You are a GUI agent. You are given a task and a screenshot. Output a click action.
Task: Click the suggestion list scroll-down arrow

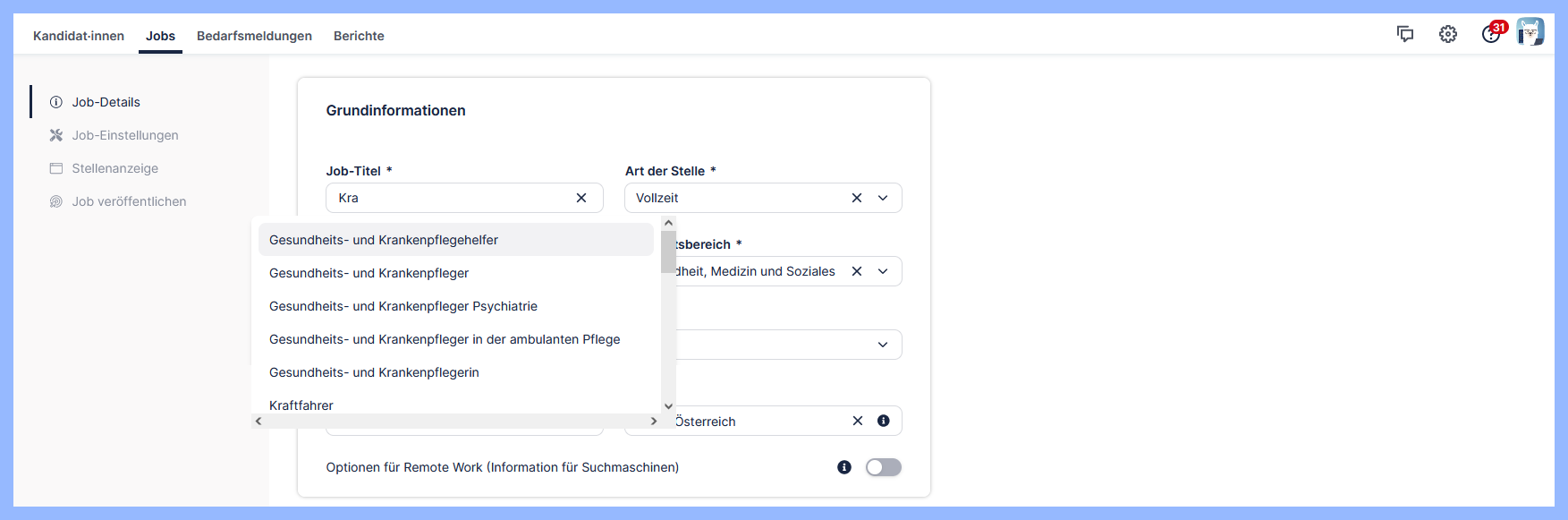coord(668,405)
